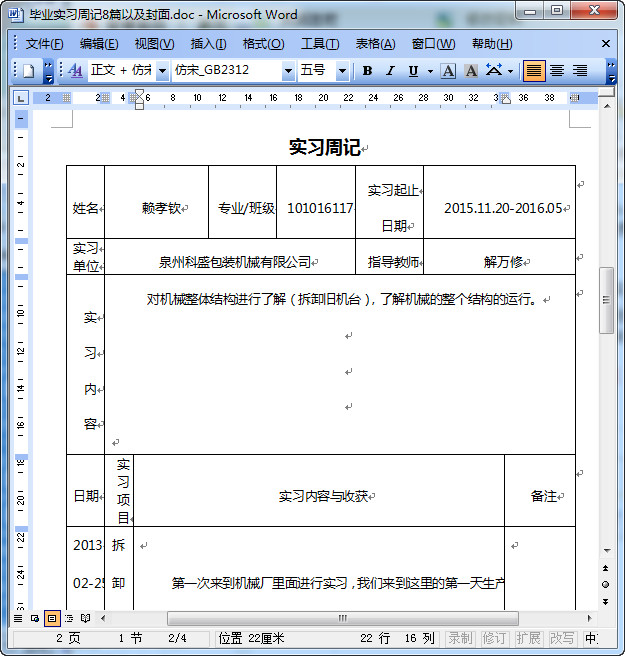
Task: Click the horizontal scrollbar thumb
Action: [343, 618]
